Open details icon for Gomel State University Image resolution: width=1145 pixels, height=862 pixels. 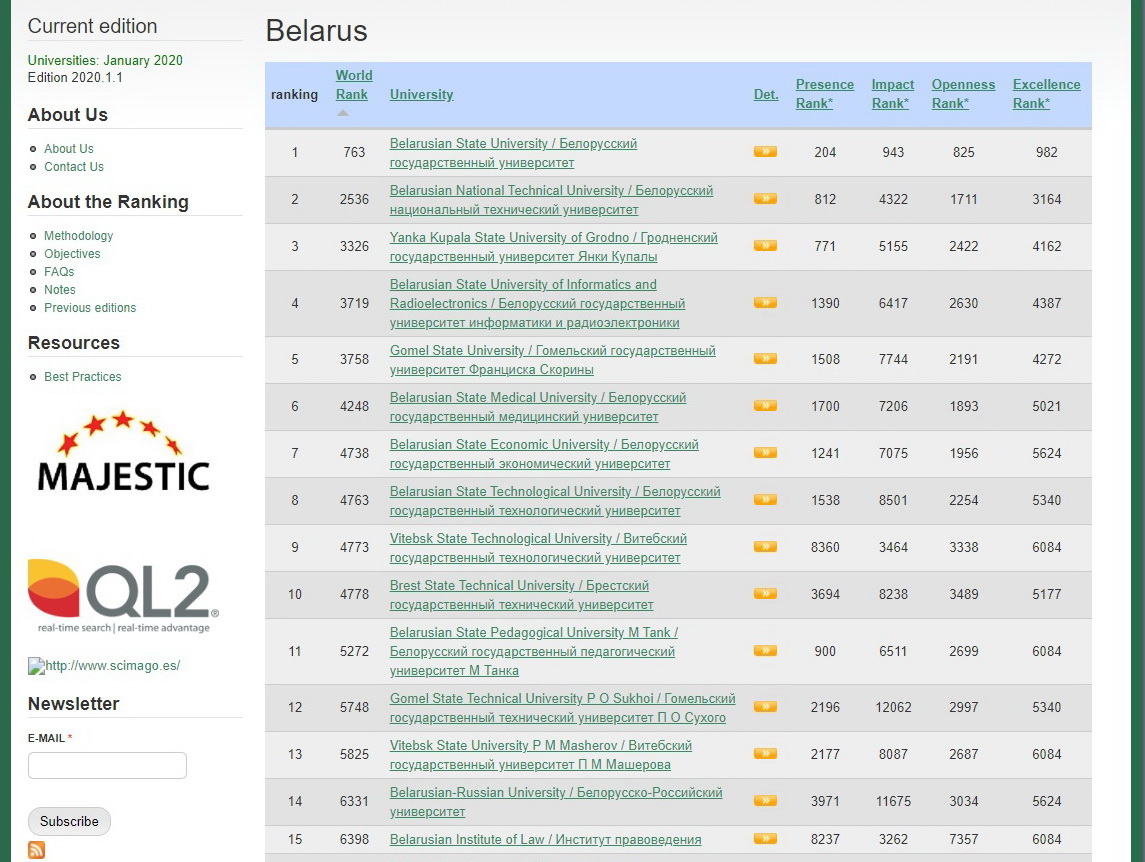point(765,359)
